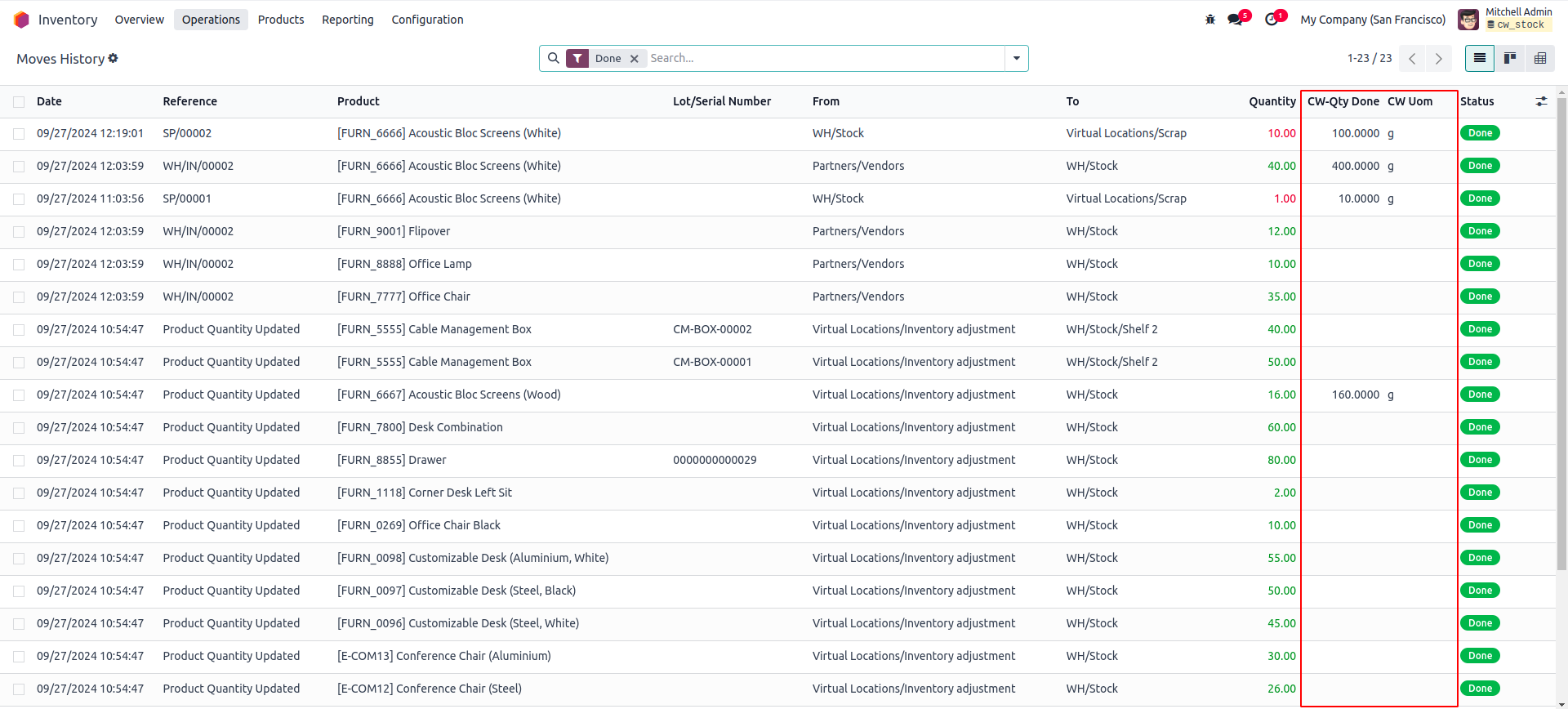Check the SP/00002 row checkbox
The height and width of the screenshot is (709, 1568).
point(19,134)
